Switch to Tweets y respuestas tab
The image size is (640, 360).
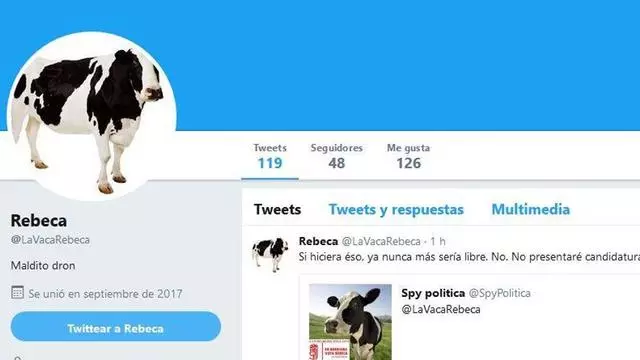[396, 209]
